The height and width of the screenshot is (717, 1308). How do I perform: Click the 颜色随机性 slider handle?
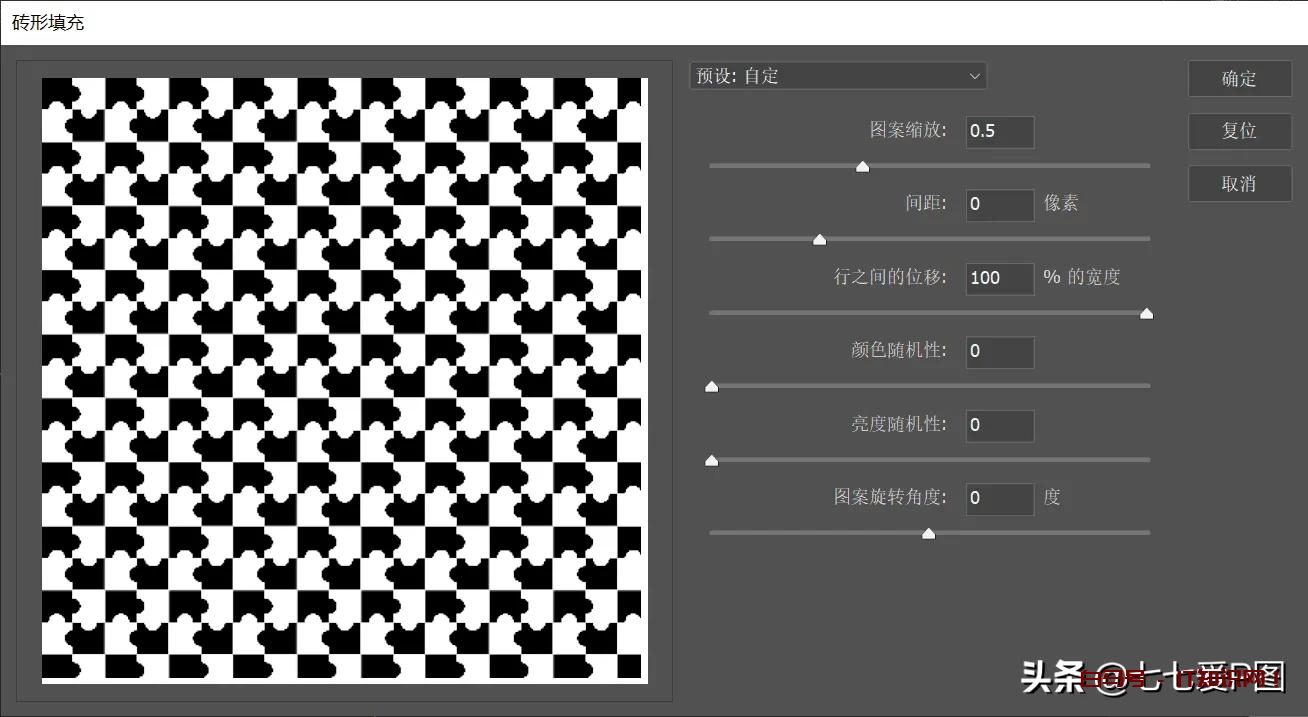click(x=712, y=387)
